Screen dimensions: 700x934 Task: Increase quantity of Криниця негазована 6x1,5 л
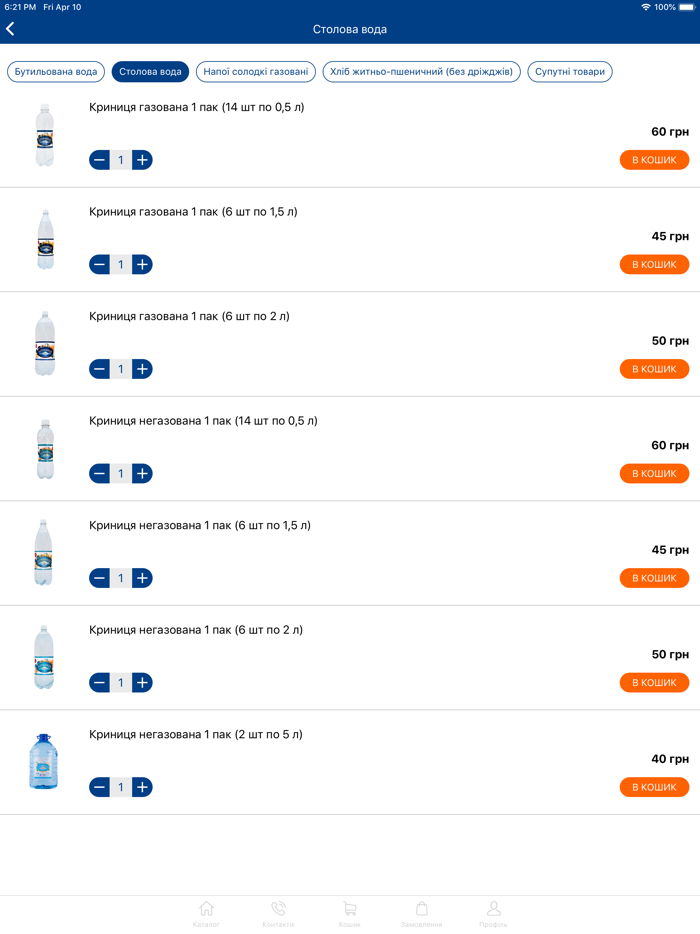point(142,578)
